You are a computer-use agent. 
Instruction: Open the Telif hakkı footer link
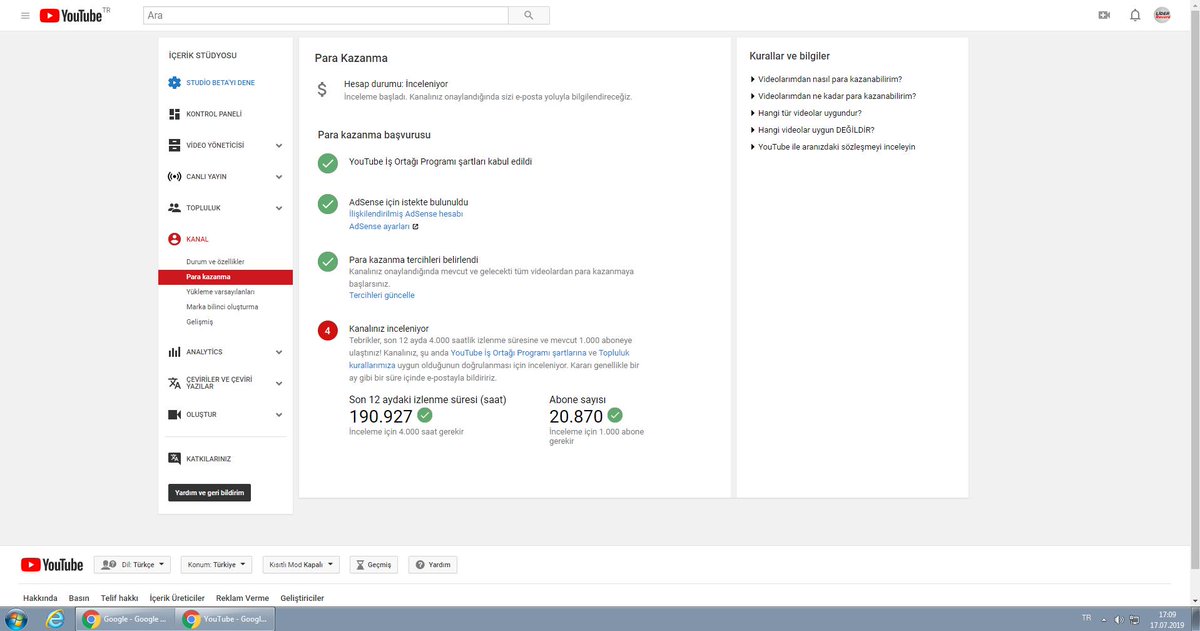[119, 598]
